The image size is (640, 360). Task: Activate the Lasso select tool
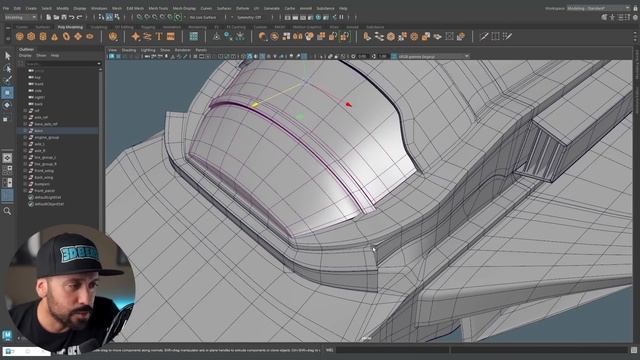[x=7, y=68]
